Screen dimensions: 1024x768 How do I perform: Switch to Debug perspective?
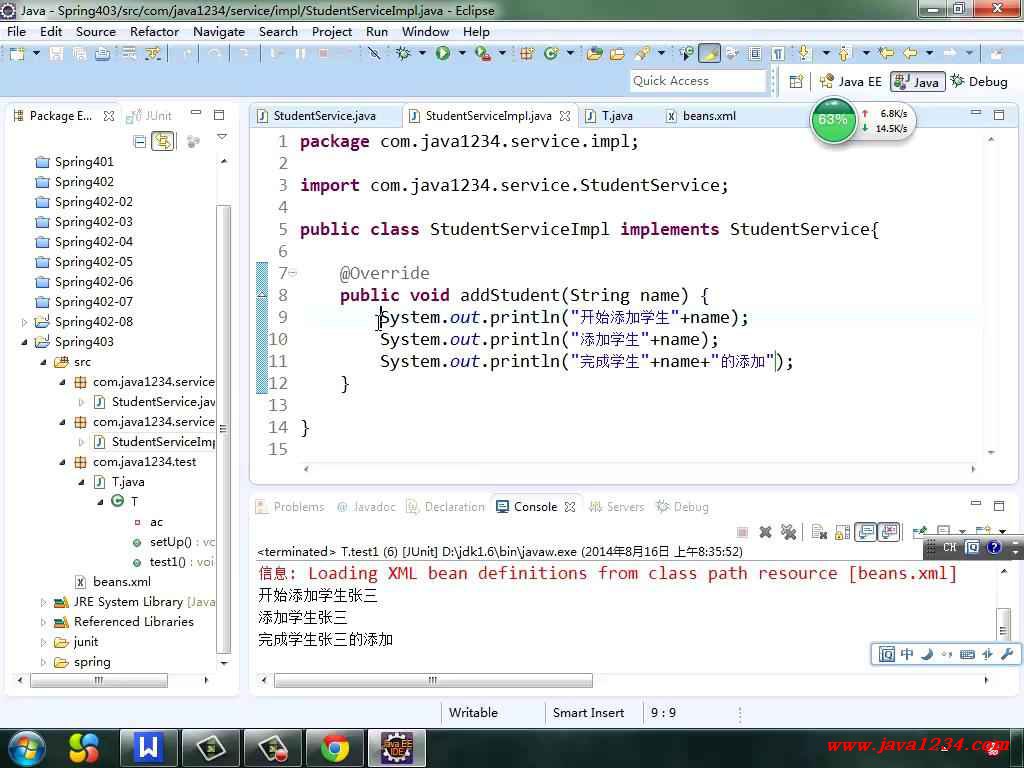pos(979,82)
